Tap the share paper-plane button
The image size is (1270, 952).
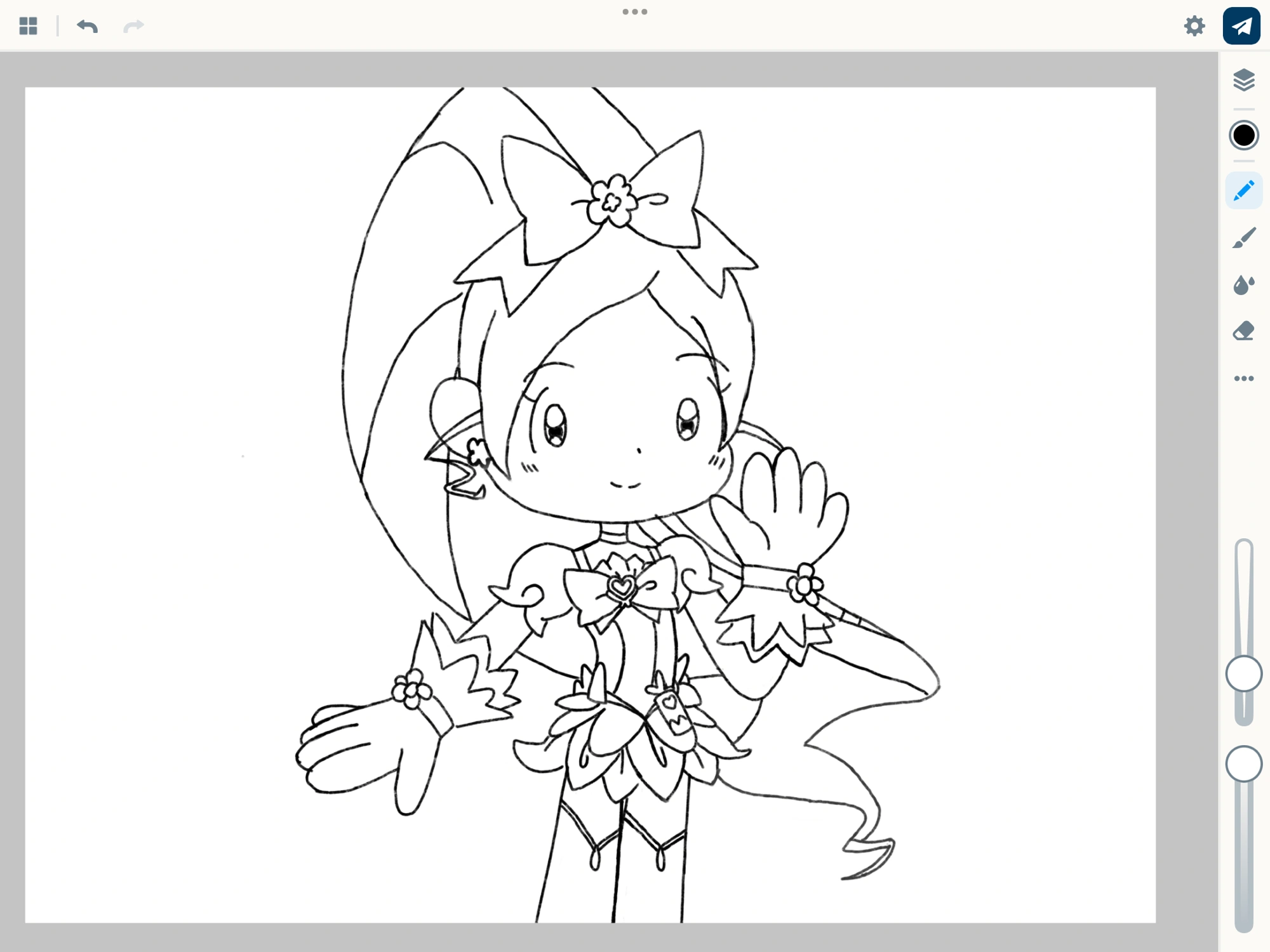tap(1241, 26)
